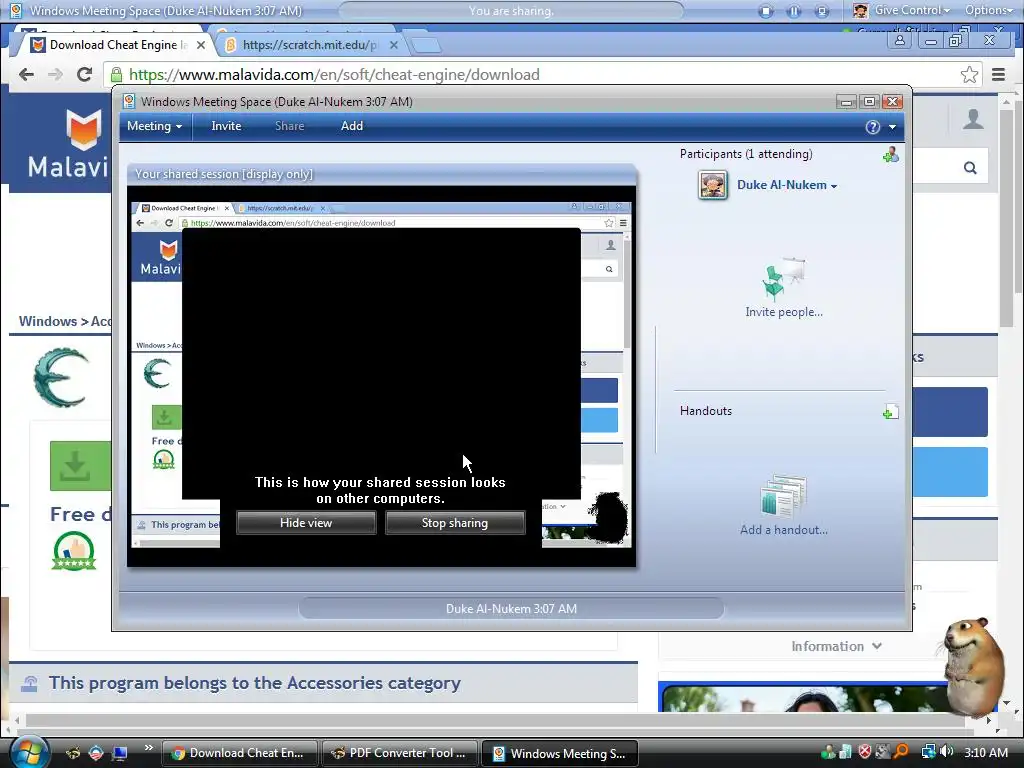Click the add participant icon beside Participants
Image resolution: width=1024 pixels, height=768 pixels.
[891, 155]
